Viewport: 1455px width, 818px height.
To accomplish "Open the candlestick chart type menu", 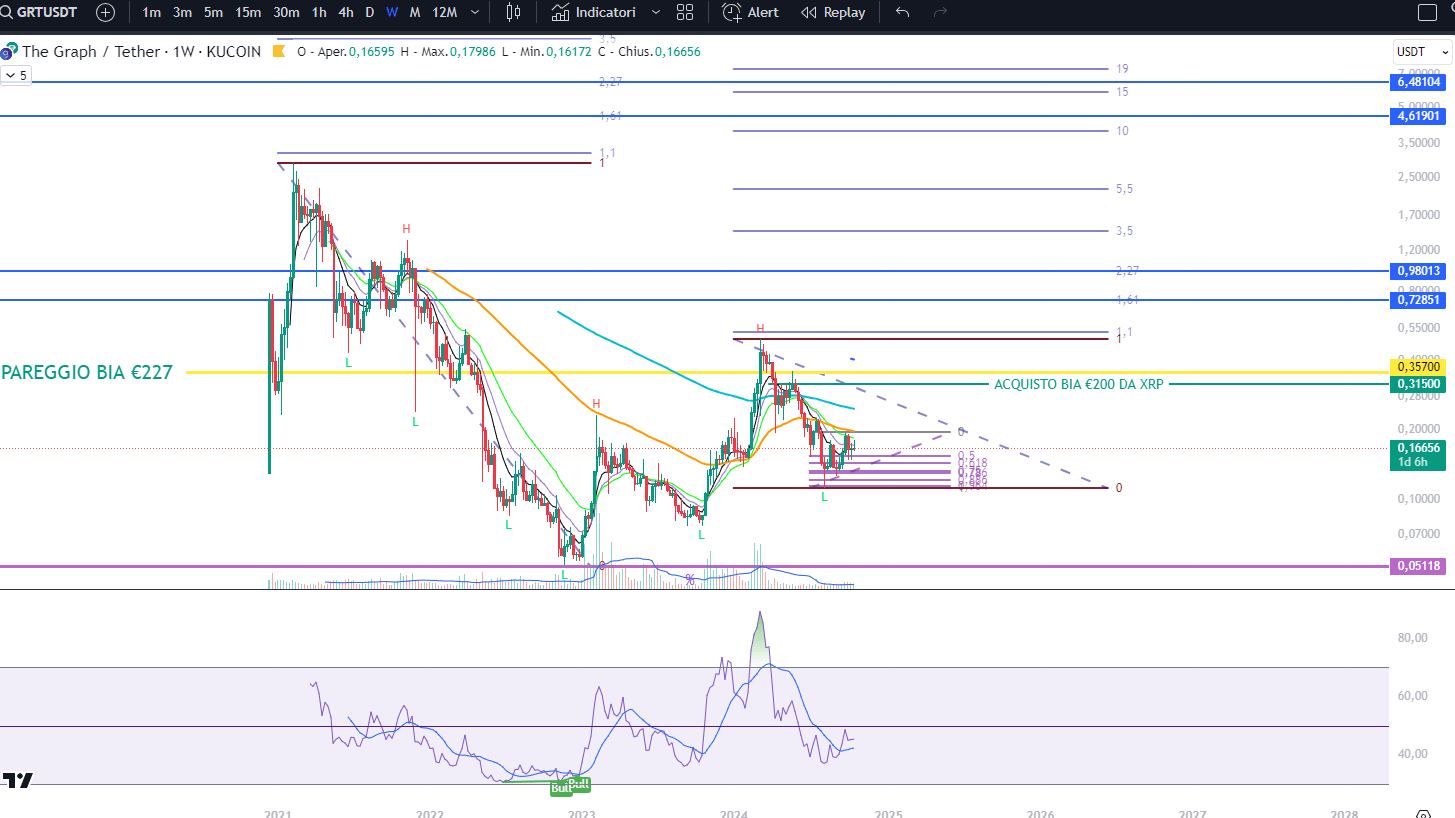I will 514,12.
